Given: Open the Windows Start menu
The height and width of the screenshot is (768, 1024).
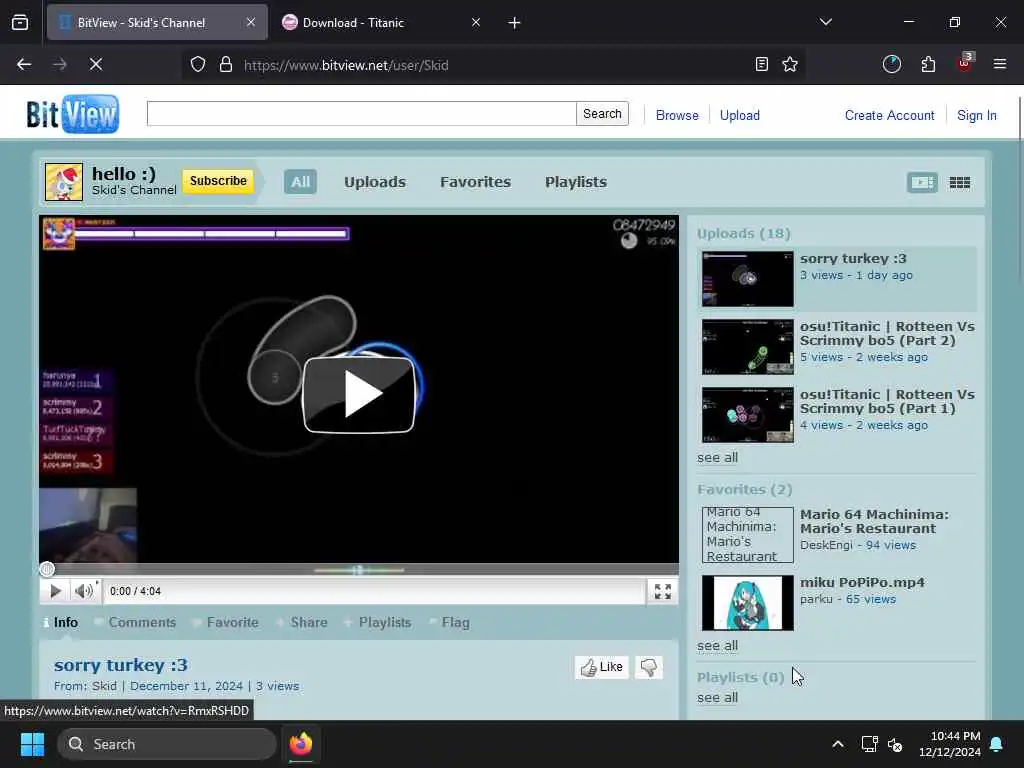Looking at the screenshot, I should [32, 744].
